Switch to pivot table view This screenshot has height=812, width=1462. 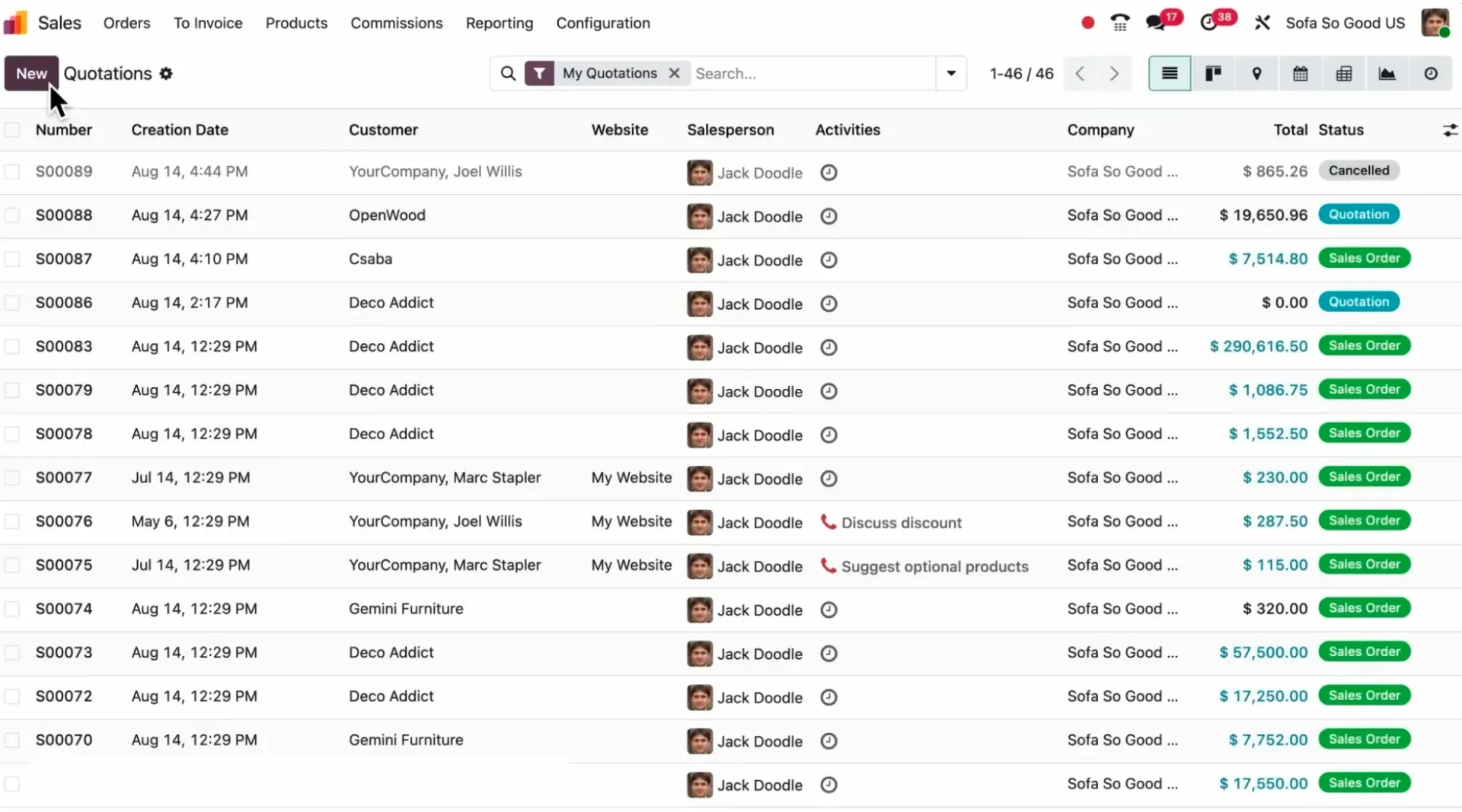coord(1344,74)
